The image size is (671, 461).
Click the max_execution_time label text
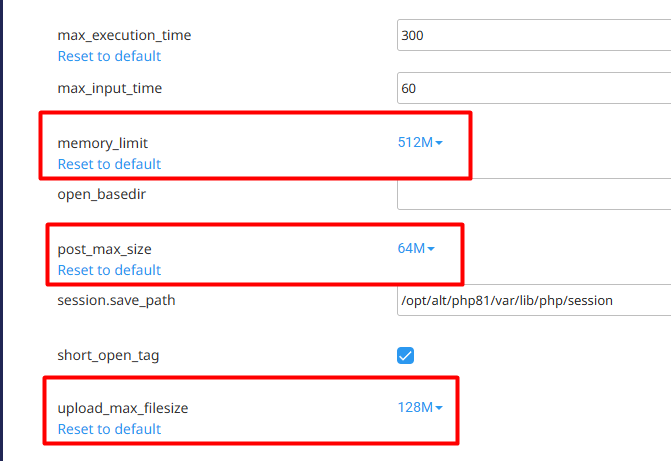click(x=124, y=35)
